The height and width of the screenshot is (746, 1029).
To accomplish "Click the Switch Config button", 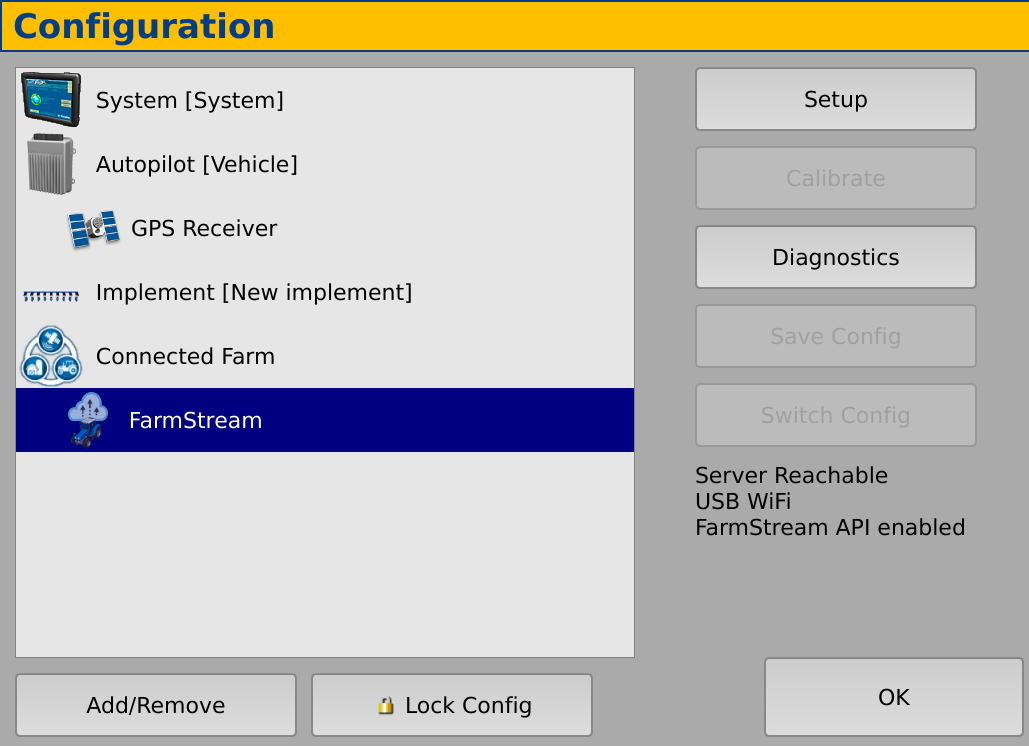I will tap(835, 415).
